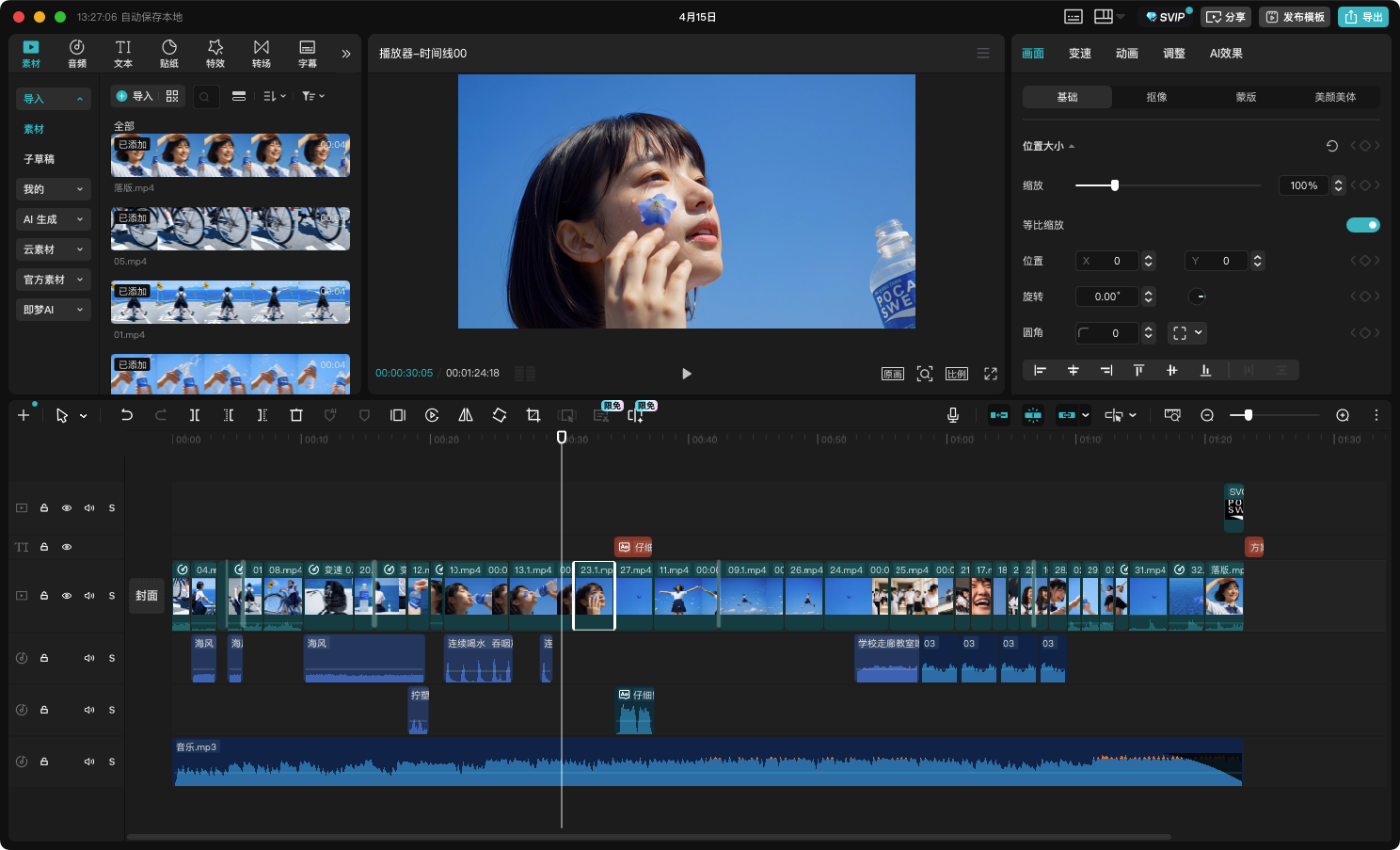Click the 封面 cover button
1400x850 pixels.
pyautogui.click(x=147, y=596)
